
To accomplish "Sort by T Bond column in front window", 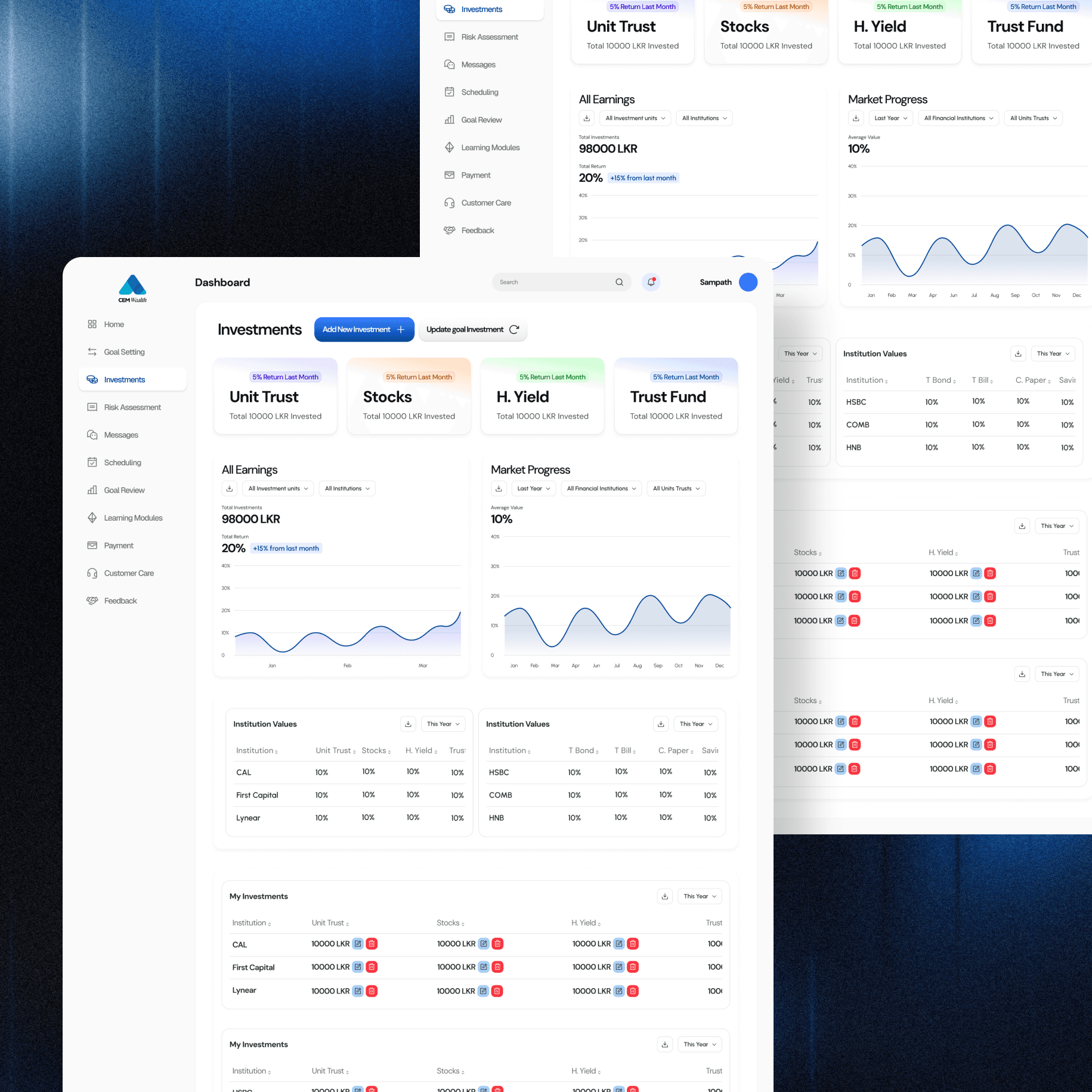I will click(583, 750).
